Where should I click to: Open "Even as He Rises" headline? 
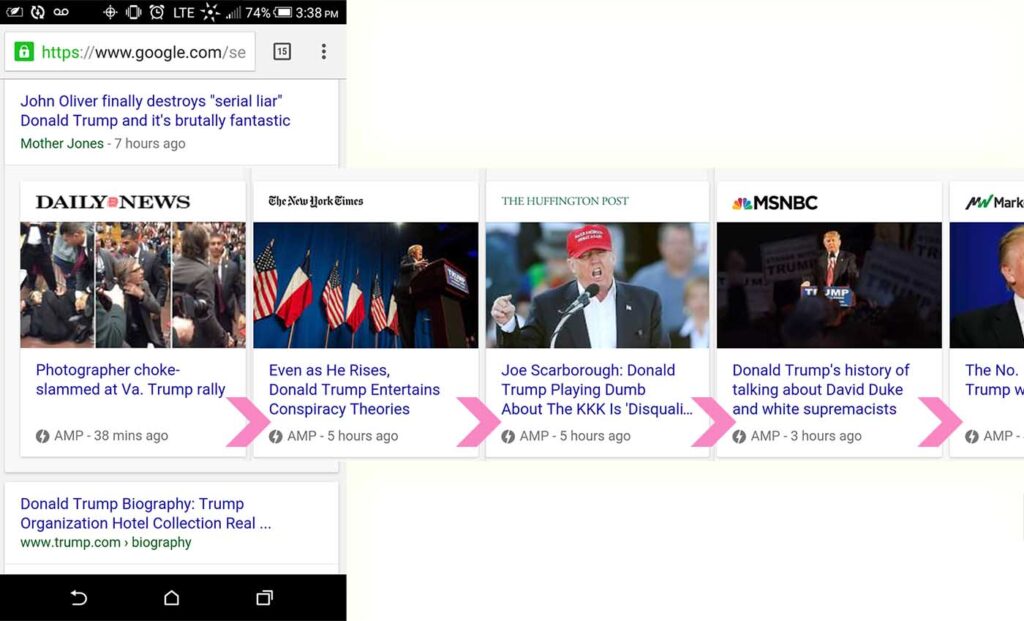click(354, 389)
